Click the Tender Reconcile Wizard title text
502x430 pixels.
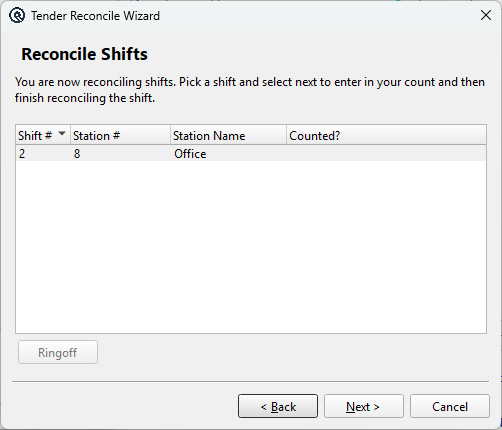point(95,16)
